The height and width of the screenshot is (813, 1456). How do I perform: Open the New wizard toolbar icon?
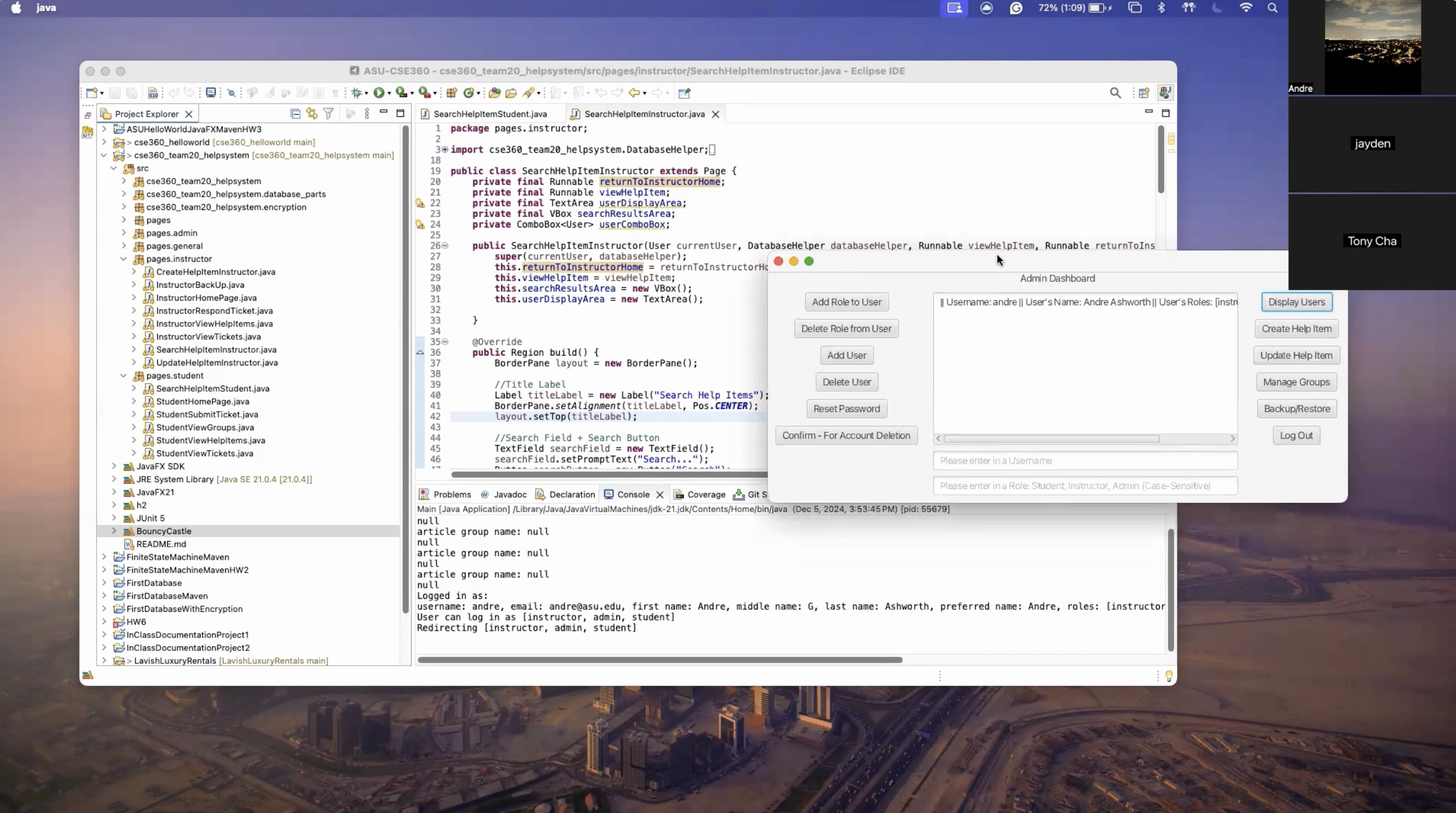pyautogui.click(x=91, y=93)
